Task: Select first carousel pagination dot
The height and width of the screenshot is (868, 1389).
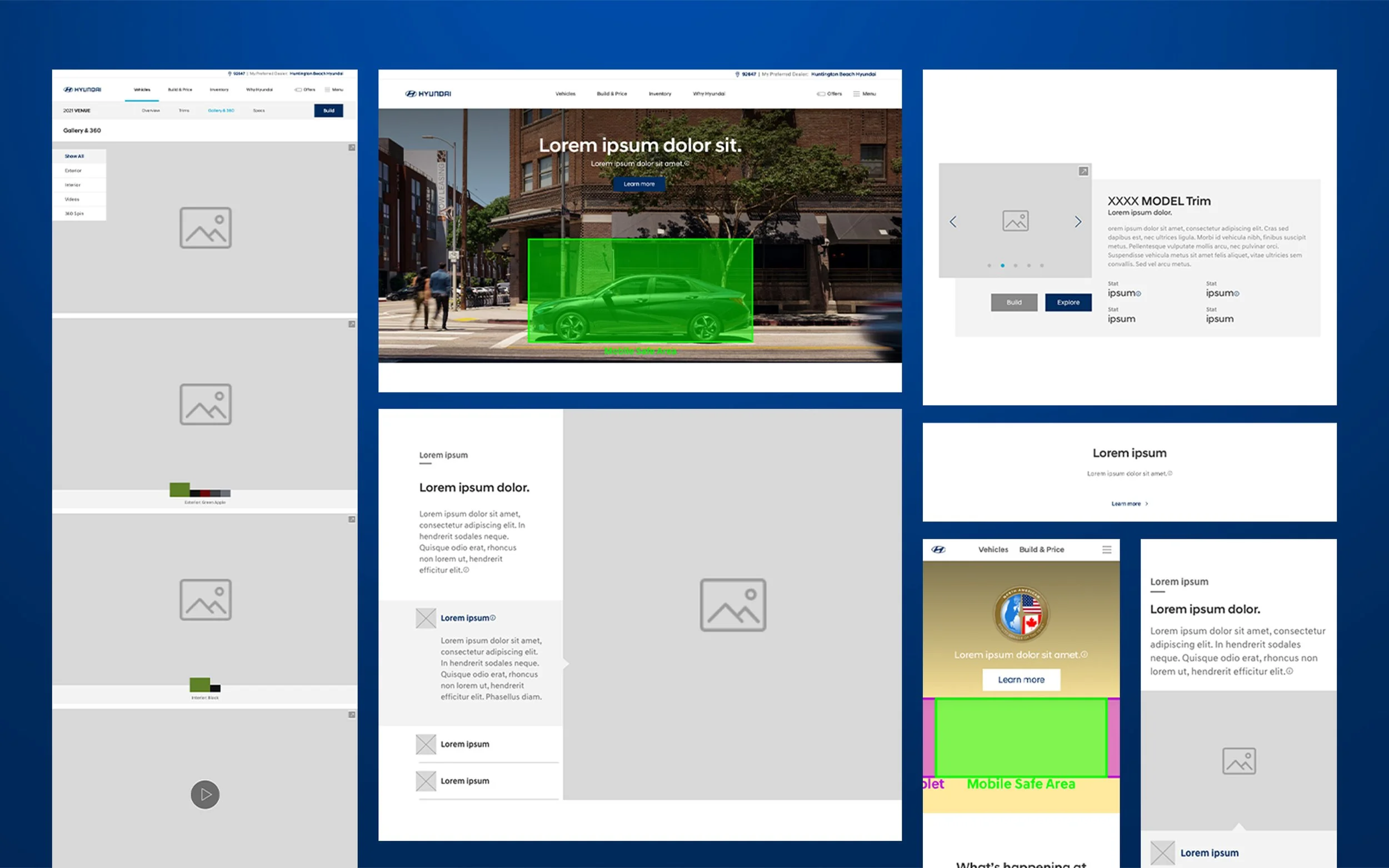Action: pyautogui.click(x=990, y=265)
